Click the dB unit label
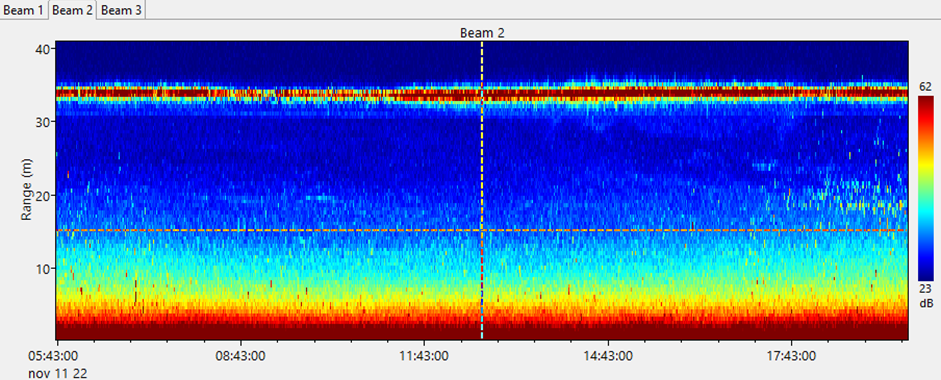This screenshot has height=380, width=941. (x=925, y=304)
